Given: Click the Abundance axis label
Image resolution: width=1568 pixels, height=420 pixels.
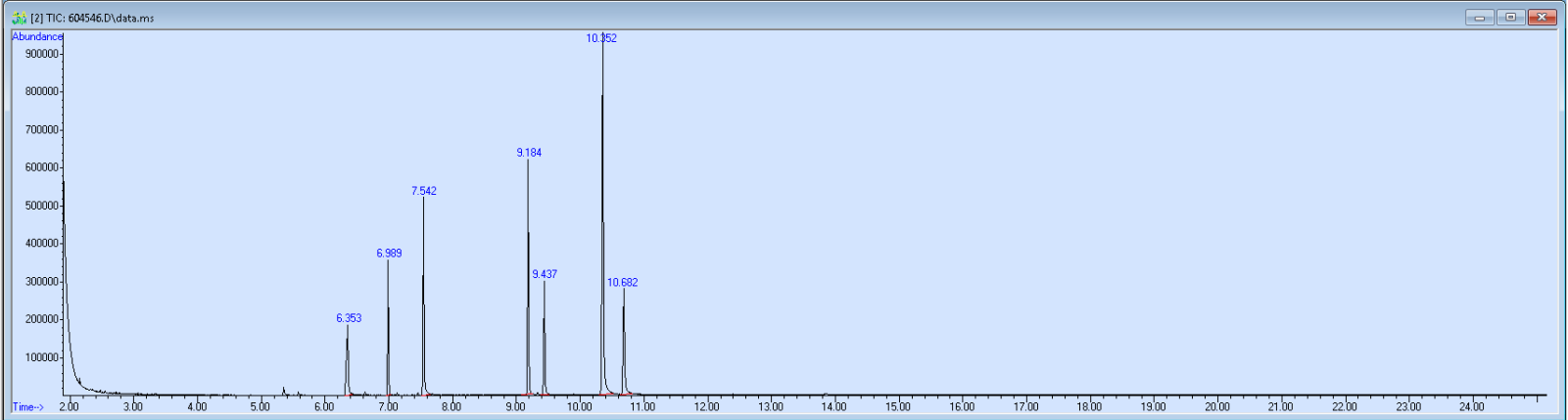Looking at the screenshot, I should coord(37,36).
